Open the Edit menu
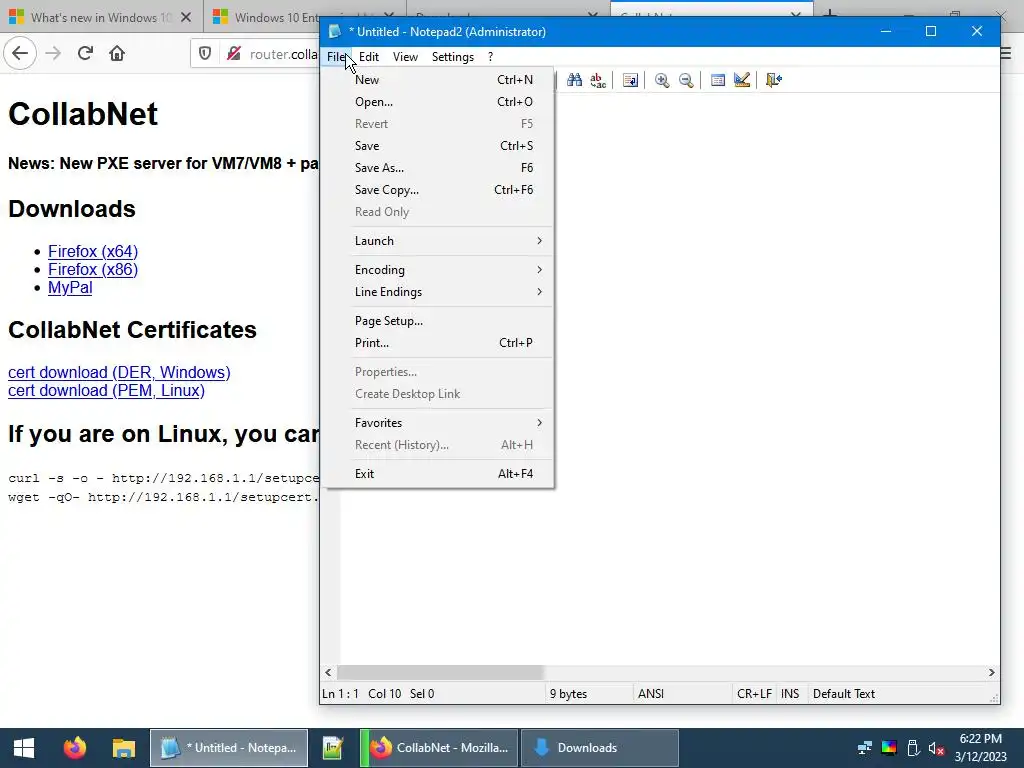Image resolution: width=1024 pixels, height=768 pixels. (x=369, y=57)
